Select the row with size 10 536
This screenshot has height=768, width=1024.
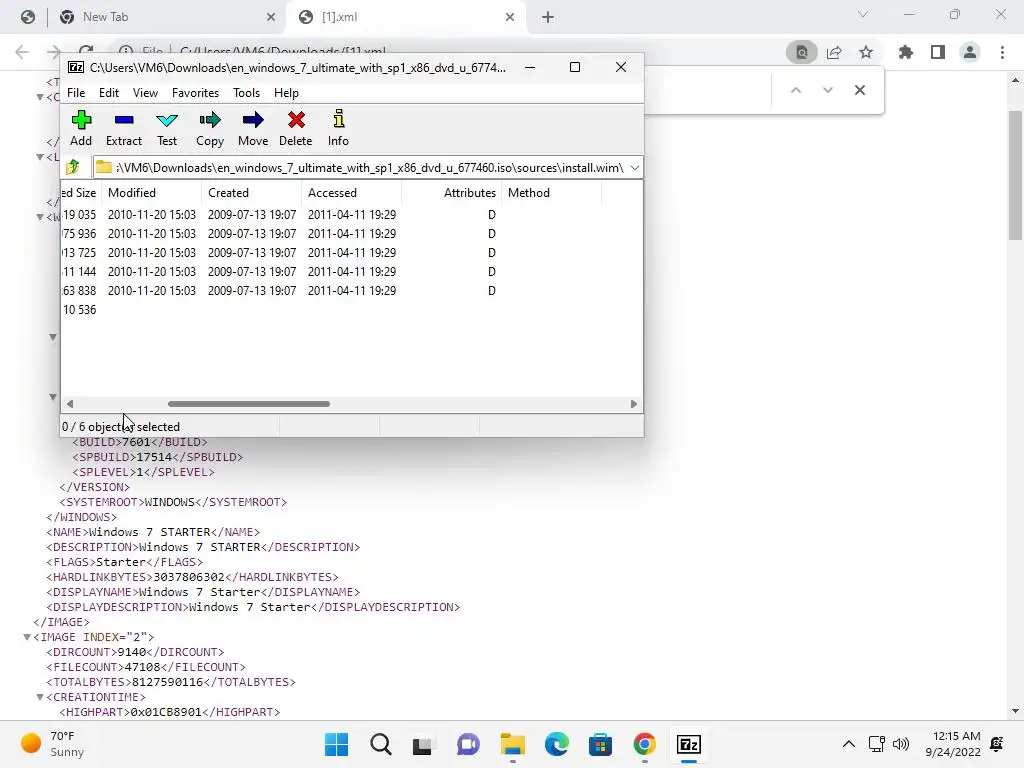(351, 310)
